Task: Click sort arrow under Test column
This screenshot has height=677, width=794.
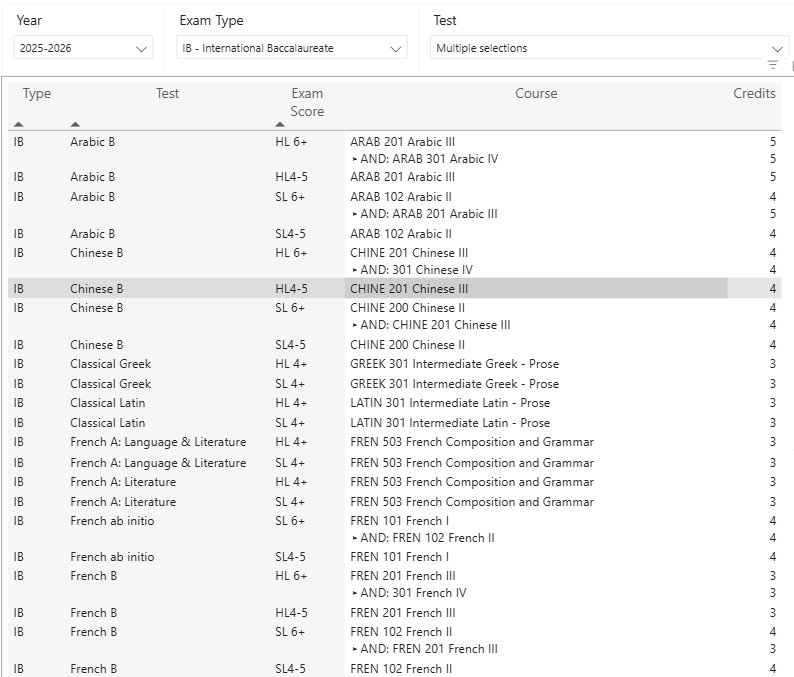Action: [75, 124]
